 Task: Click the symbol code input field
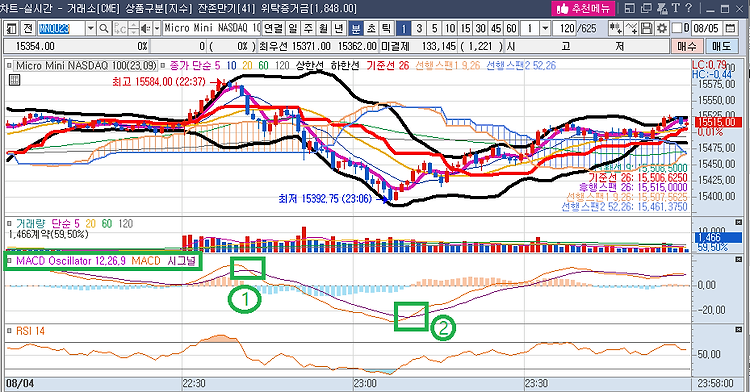coord(61,29)
